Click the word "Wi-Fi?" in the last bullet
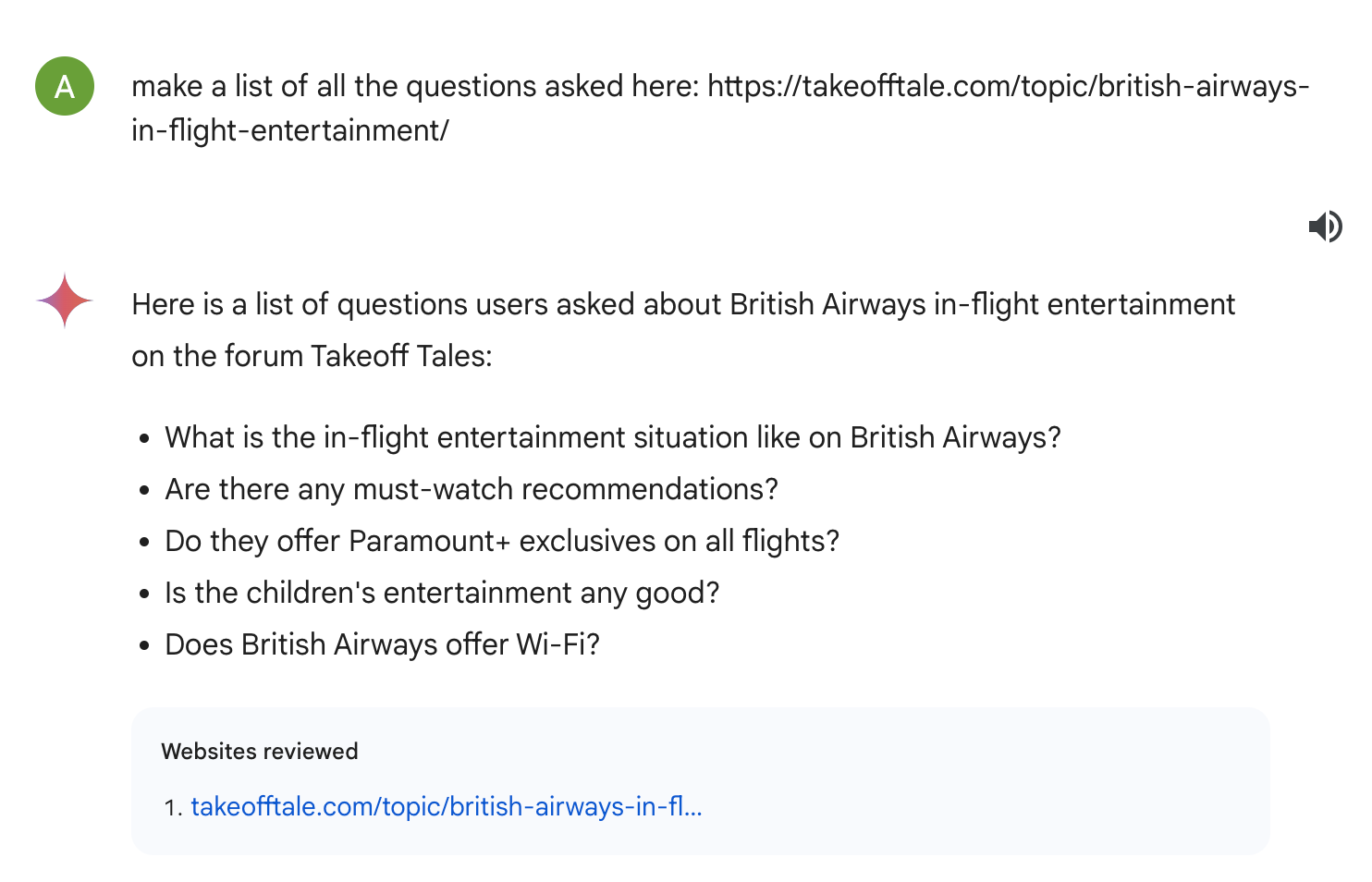This screenshot has width=1372, height=882. pos(558,644)
